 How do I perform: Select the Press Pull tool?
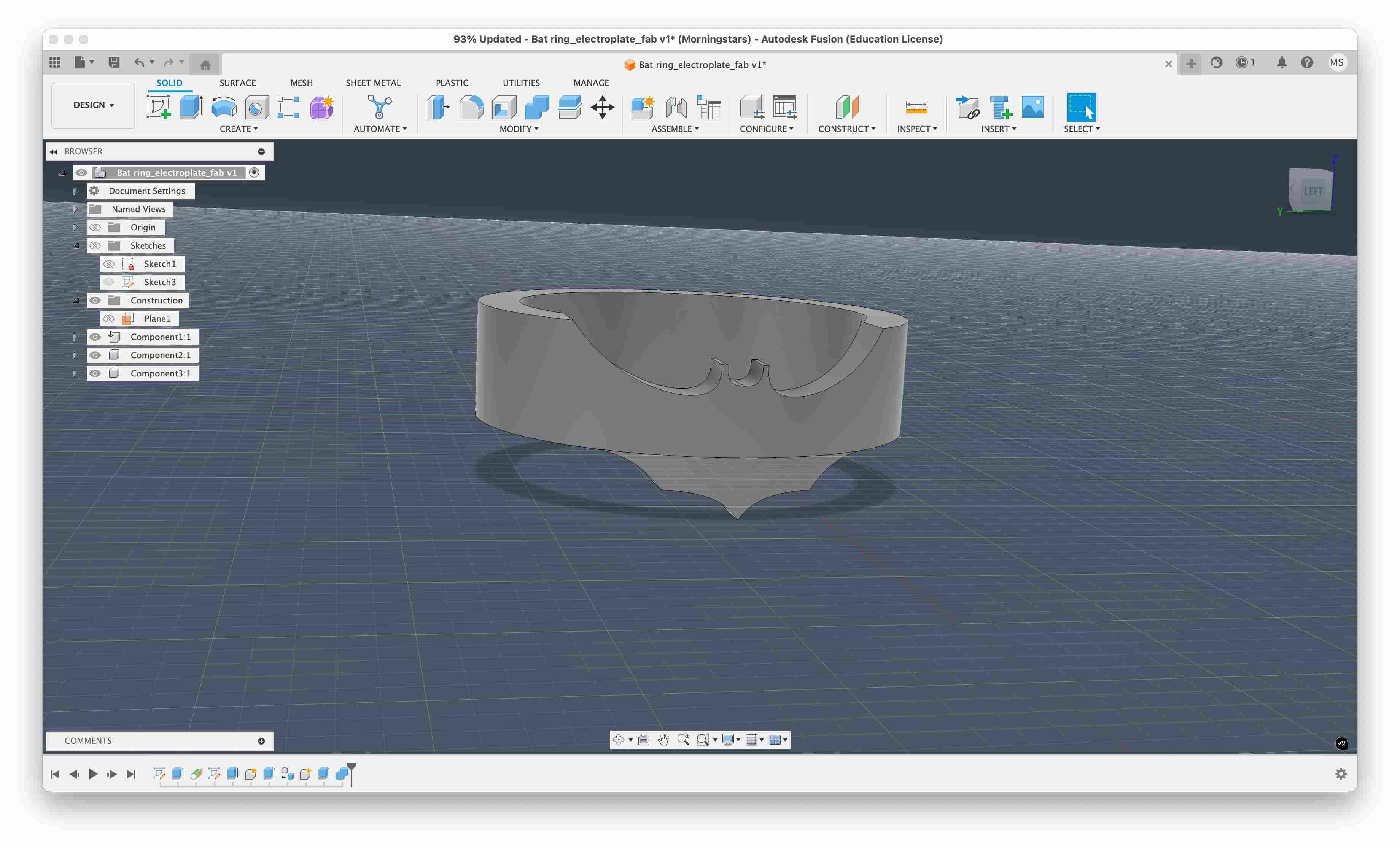pos(438,107)
